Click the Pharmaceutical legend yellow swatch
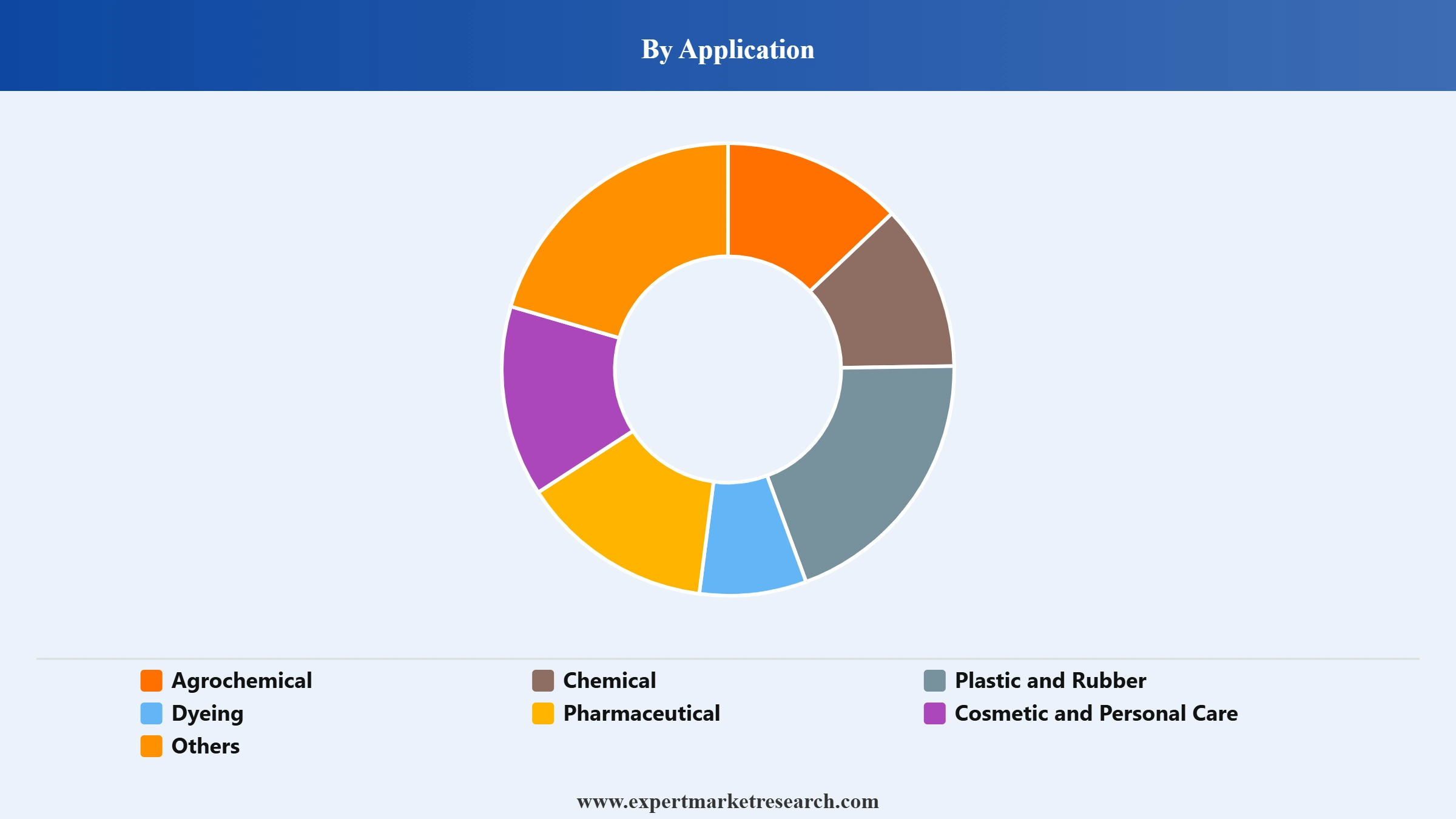 [x=543, y=713]
